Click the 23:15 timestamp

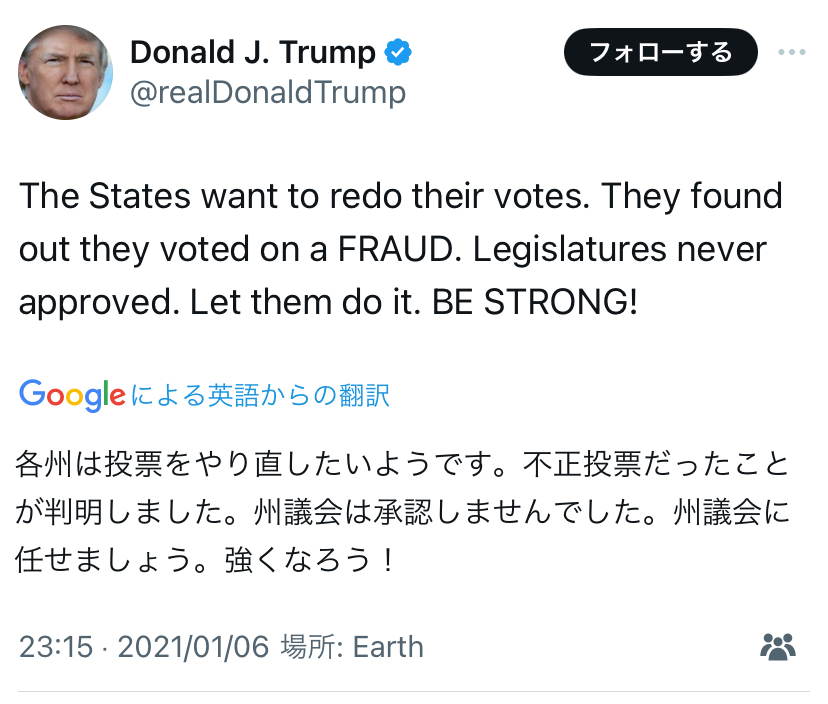[x=55, y=647]
